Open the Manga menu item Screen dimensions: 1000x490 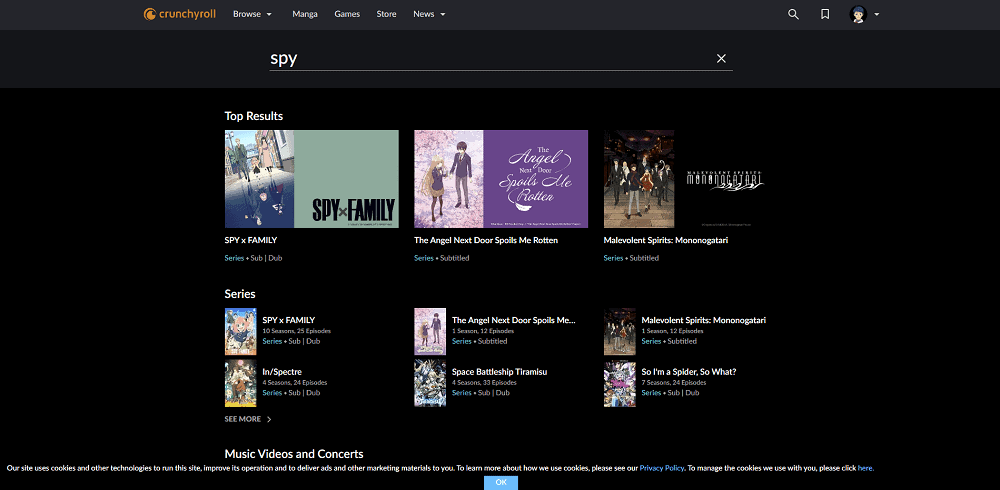(x=305, y=14)
